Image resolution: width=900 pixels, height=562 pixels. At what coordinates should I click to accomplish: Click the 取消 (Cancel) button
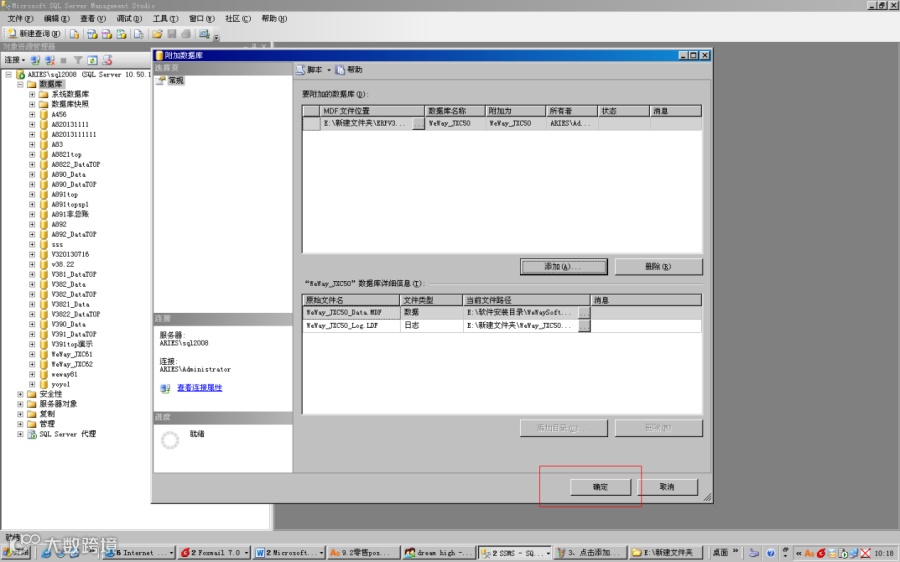[667, 487]
